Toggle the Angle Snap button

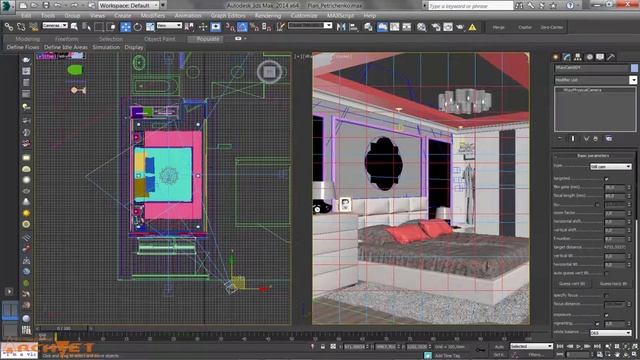[x=242, y=27]
